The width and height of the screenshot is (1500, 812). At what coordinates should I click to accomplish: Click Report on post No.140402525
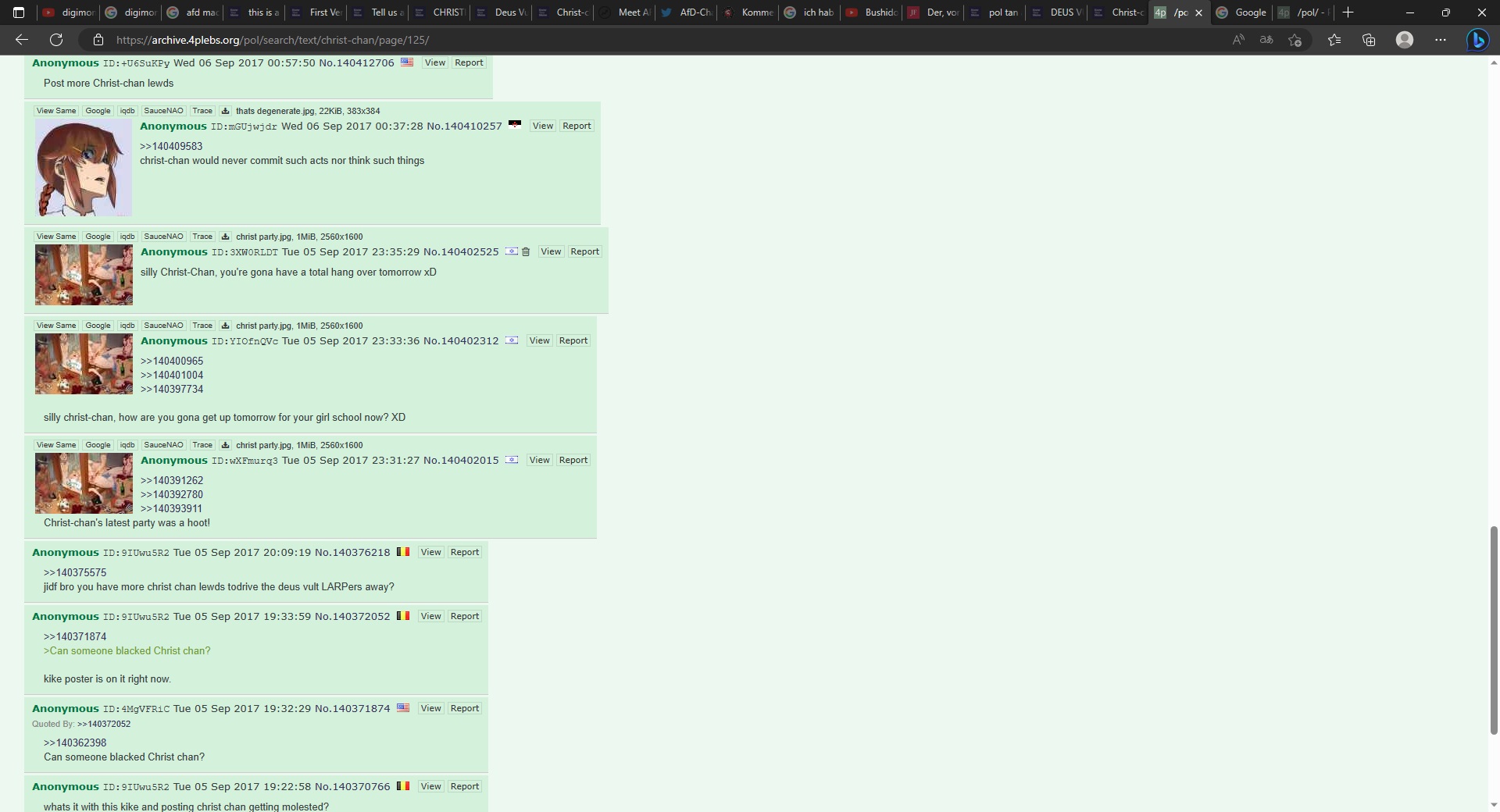coord(584,251)
